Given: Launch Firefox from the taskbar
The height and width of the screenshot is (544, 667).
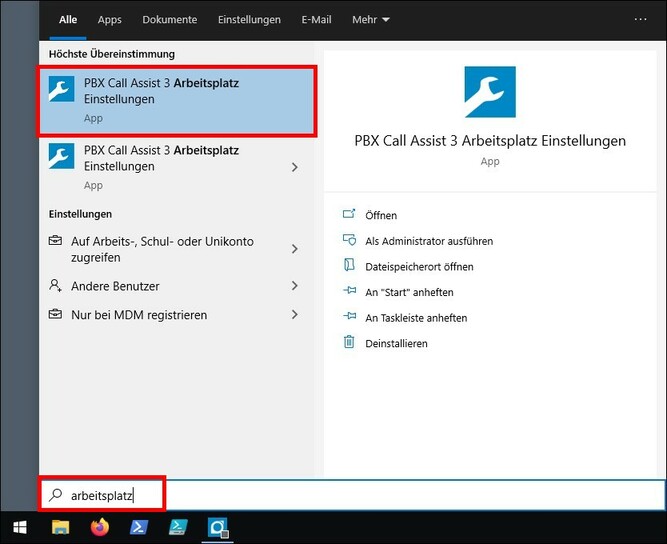Looking at the screenshot, I should coord(99,527).
